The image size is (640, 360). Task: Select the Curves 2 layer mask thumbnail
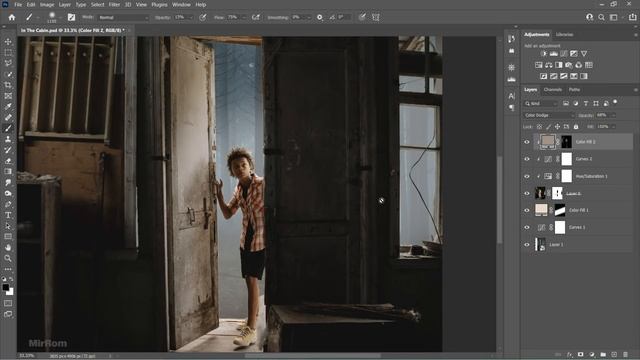567,159
